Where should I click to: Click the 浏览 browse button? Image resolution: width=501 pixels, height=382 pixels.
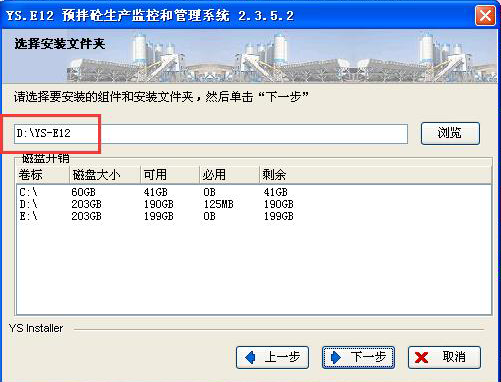pos(450,133)
